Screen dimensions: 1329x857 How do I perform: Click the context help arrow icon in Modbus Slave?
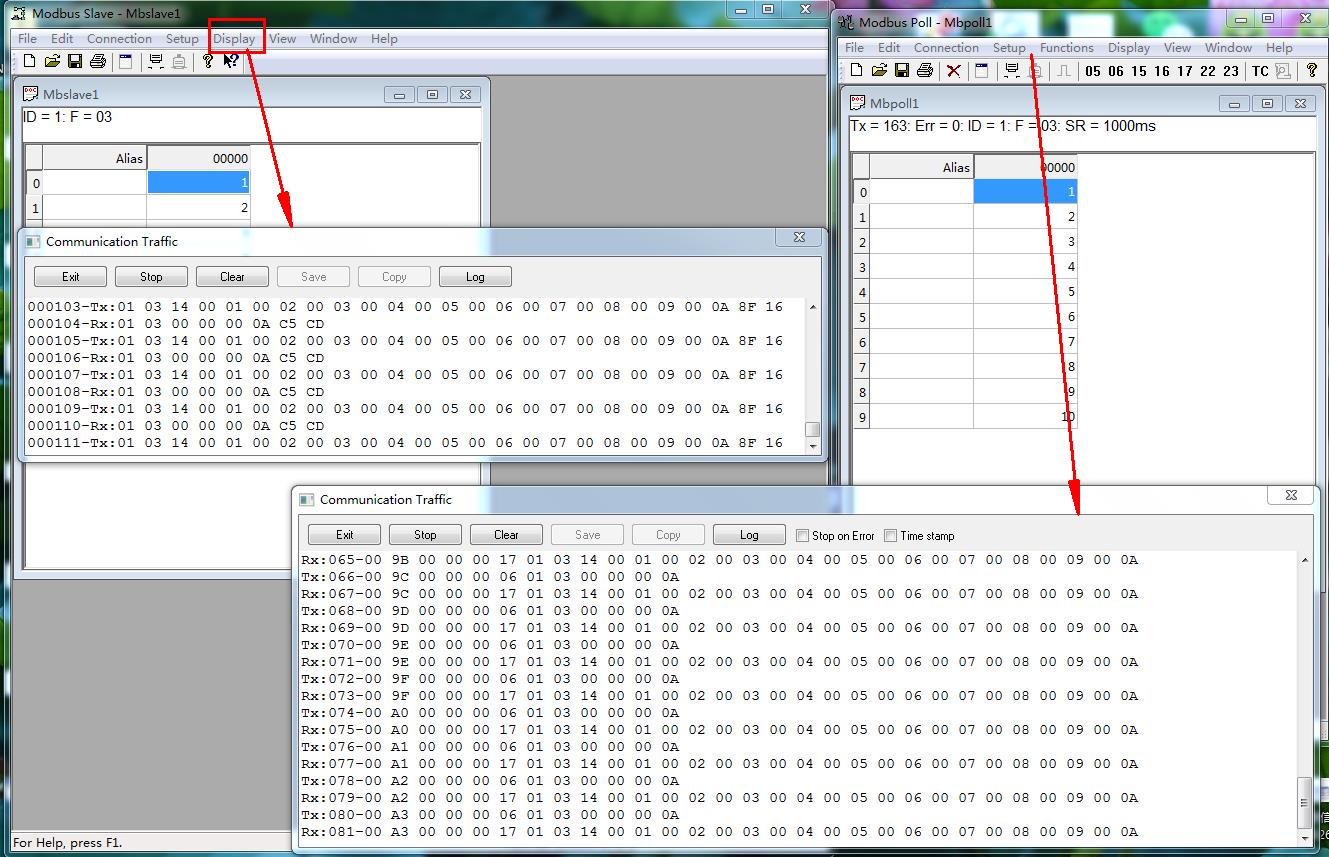[231, 62]
